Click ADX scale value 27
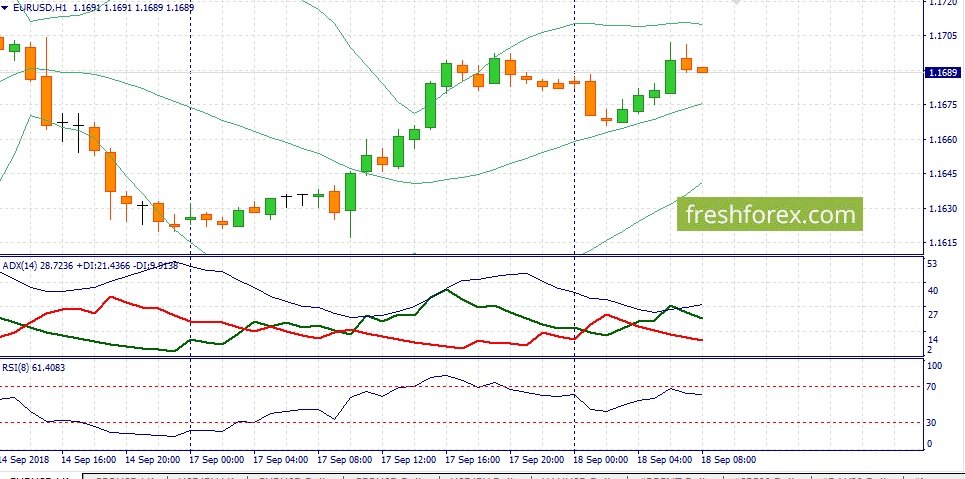 click(x=932, y=315)
